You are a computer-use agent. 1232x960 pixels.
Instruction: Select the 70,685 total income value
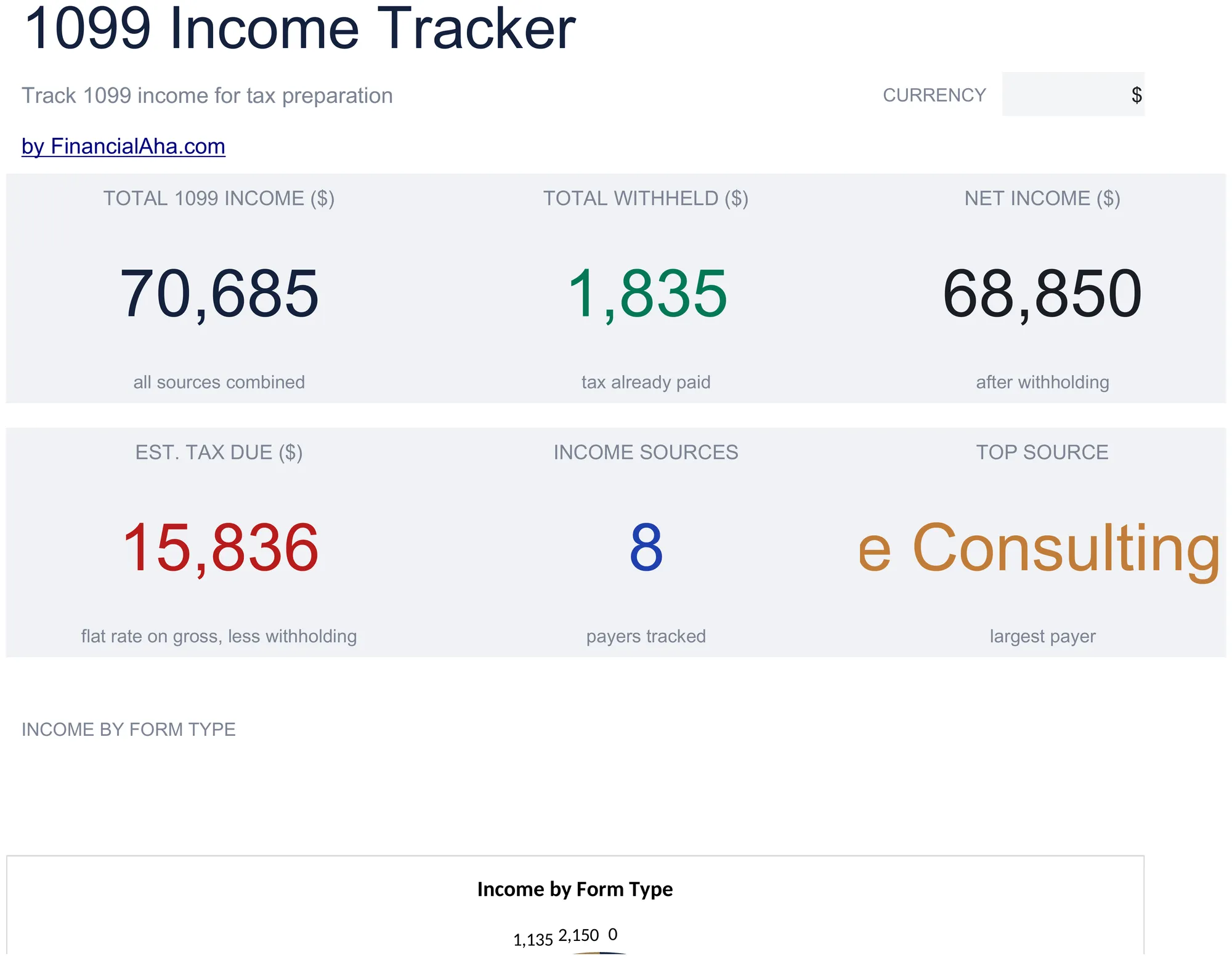coord(219,294)
